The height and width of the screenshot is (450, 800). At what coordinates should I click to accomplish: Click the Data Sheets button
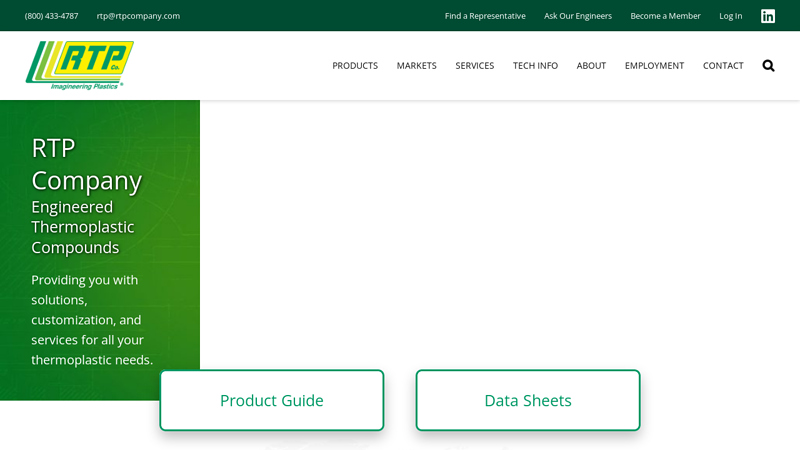point(528,400)
